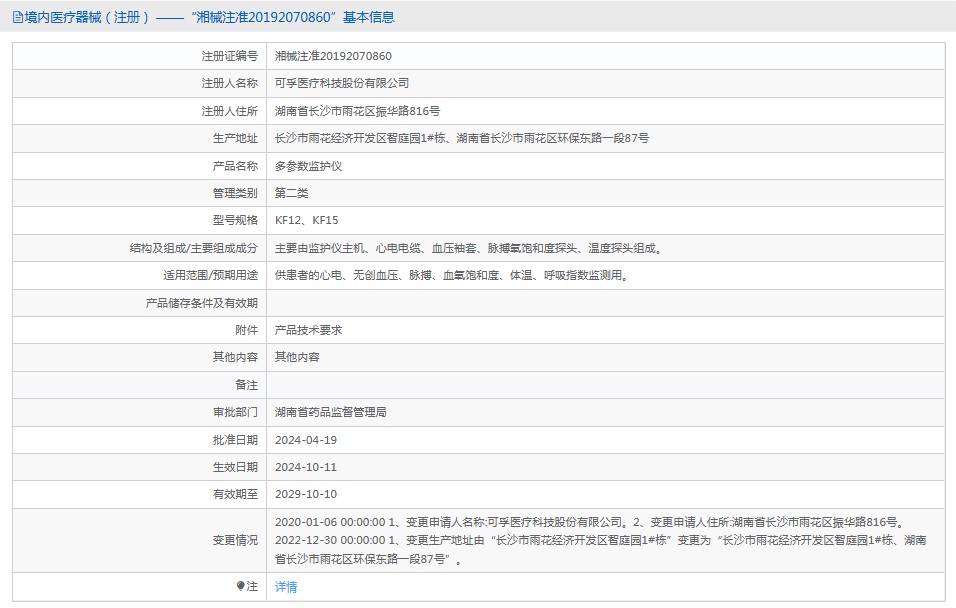The width and height of the screenshot is (956, 608).
Task: Click the 产品名称 label
Action: [235, 166]
